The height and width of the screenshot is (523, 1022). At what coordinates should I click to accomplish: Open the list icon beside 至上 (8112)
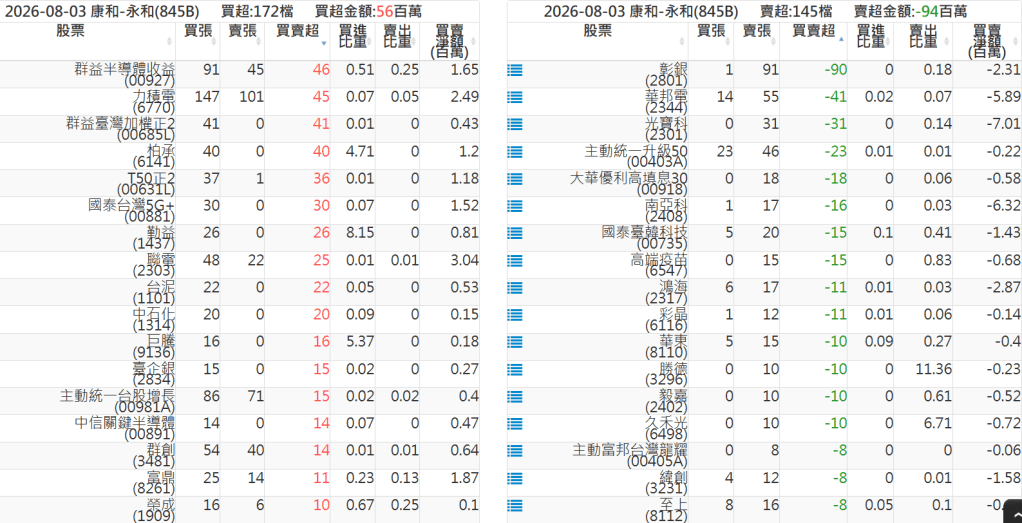[x=515, y=505]
